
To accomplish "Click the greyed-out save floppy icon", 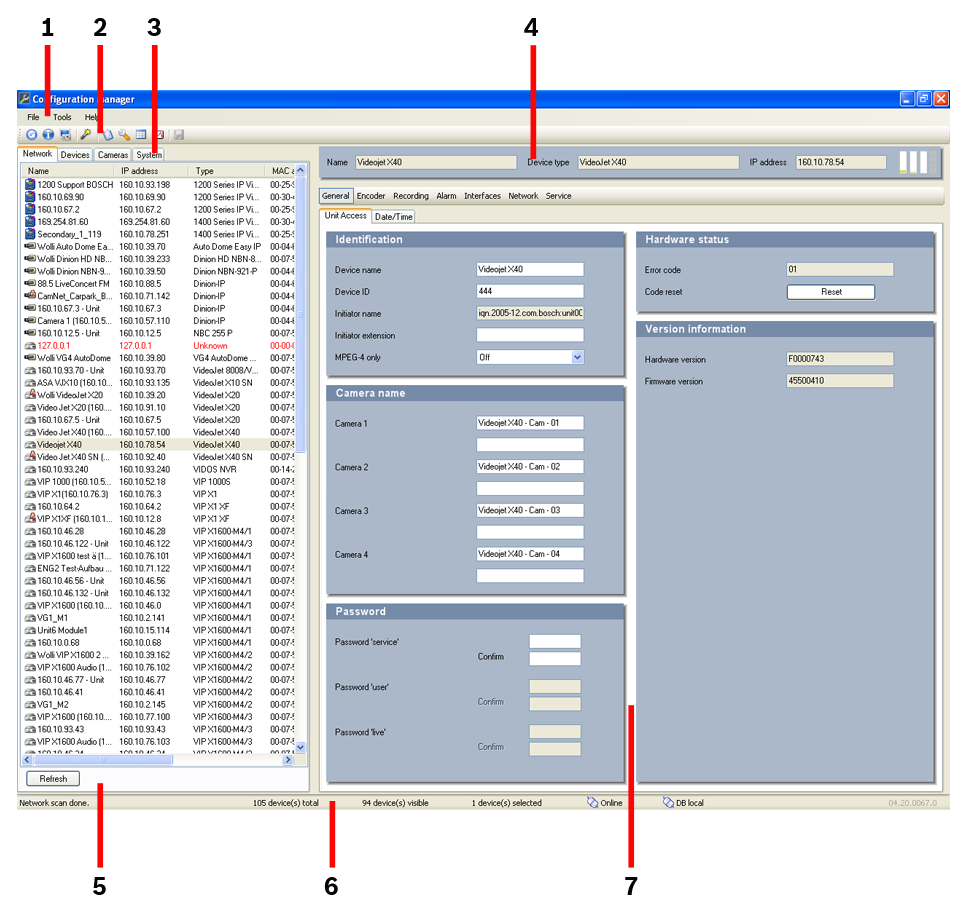I will pyautogui.click(x=179, y=135).
